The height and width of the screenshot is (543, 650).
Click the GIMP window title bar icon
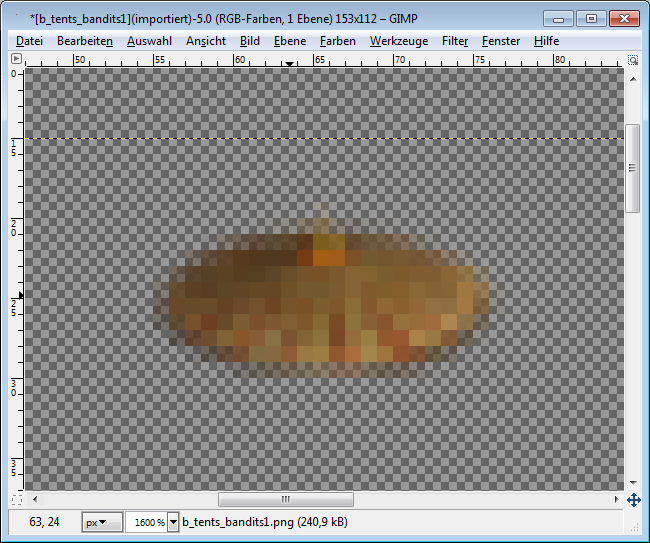point(17,18)
